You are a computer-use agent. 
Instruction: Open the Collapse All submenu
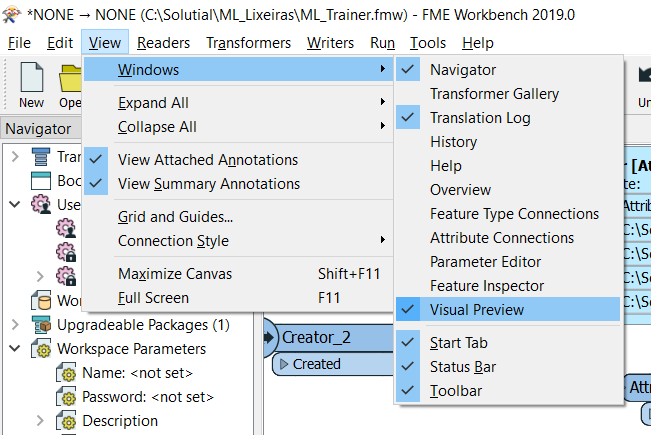(238, 127)
